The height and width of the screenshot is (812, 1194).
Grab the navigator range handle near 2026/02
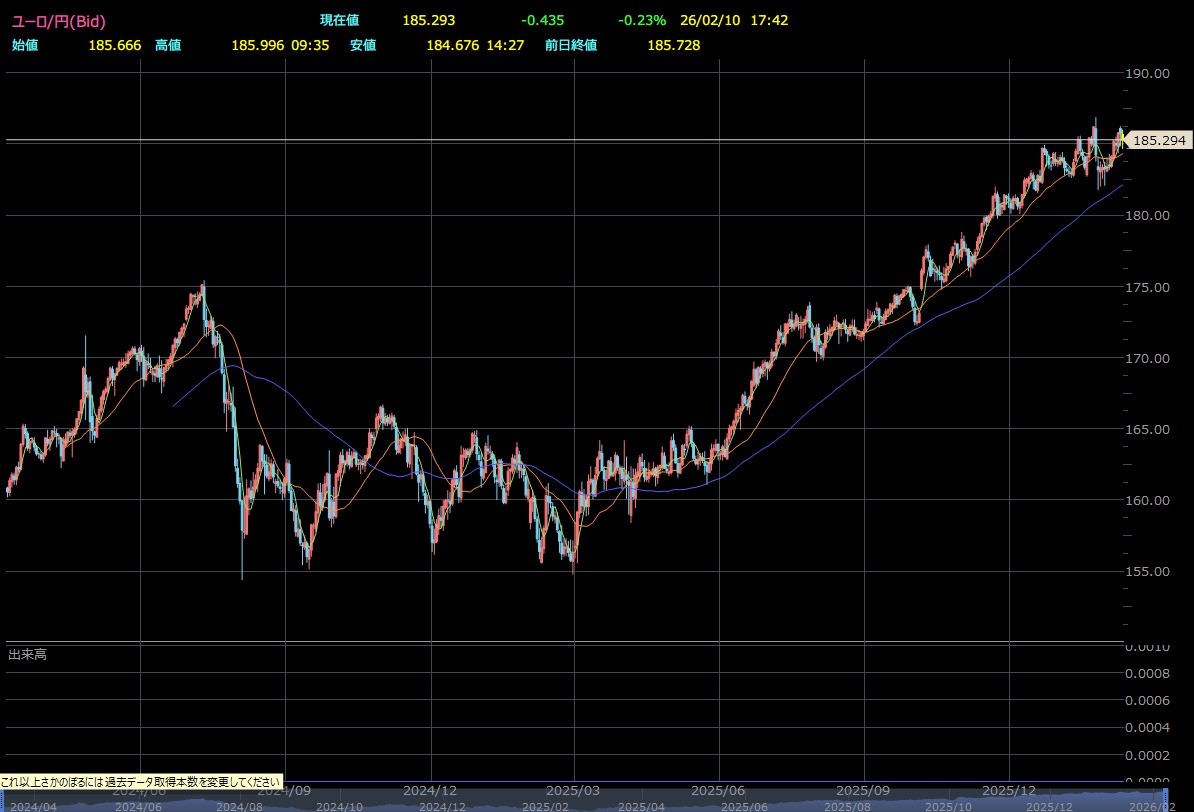1165,801
